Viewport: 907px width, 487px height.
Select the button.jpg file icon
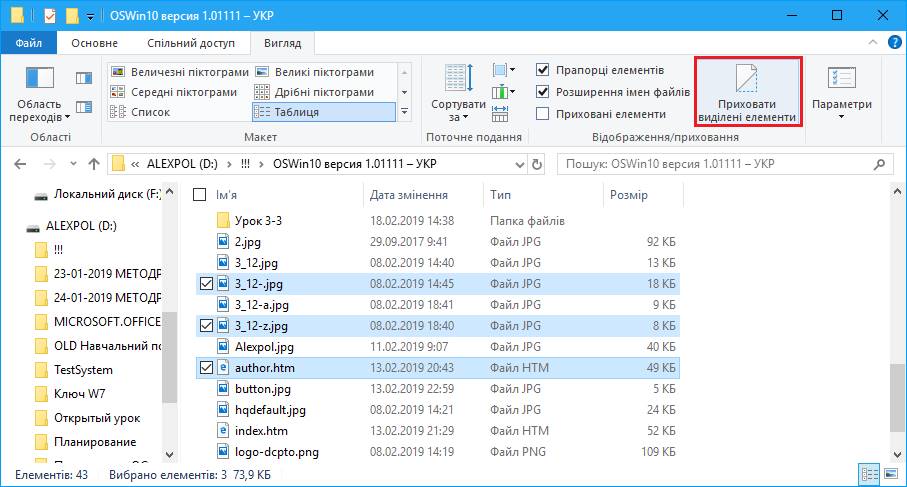[x=223, y=389]
